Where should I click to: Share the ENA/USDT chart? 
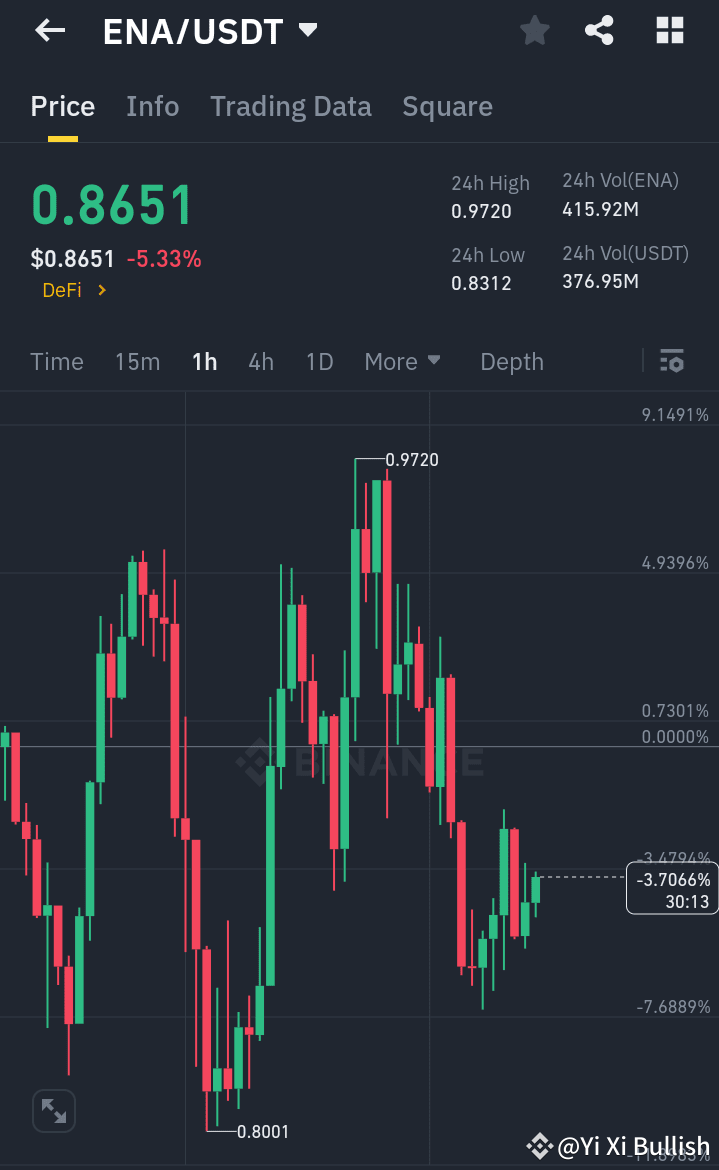coord(599,30)
